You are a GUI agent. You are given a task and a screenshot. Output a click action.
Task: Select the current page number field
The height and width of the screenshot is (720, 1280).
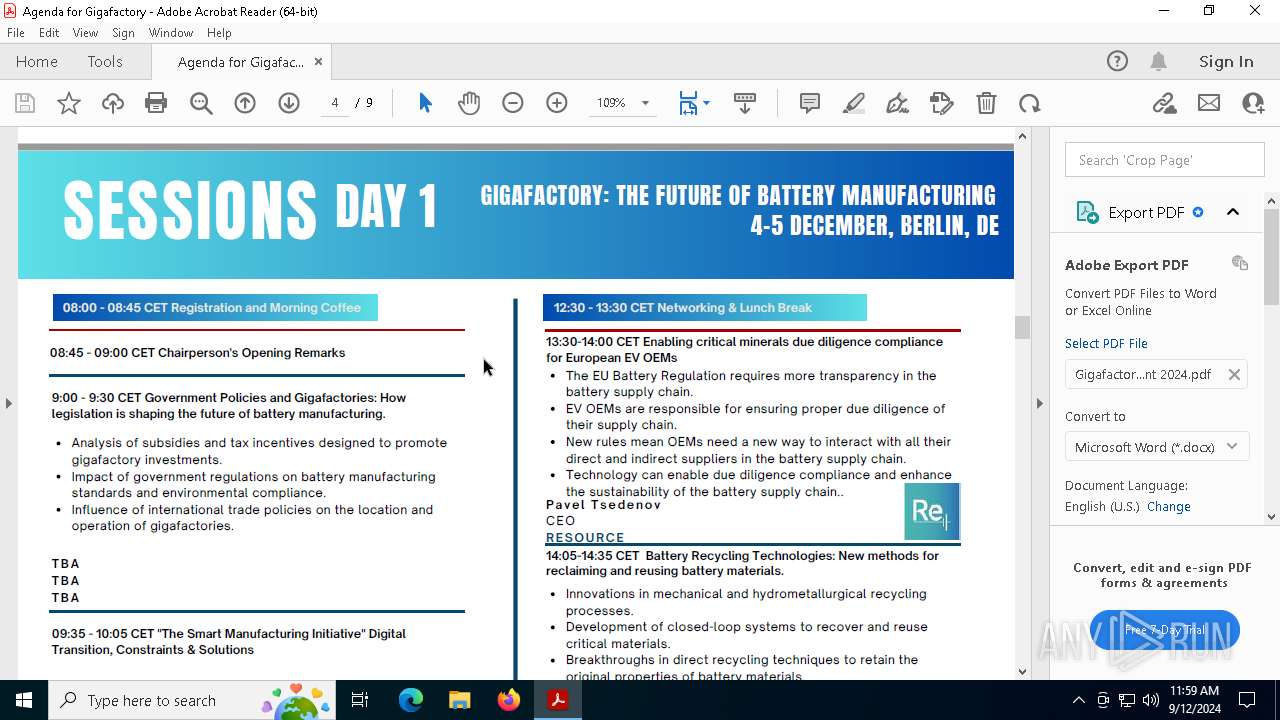pos(335,103)
